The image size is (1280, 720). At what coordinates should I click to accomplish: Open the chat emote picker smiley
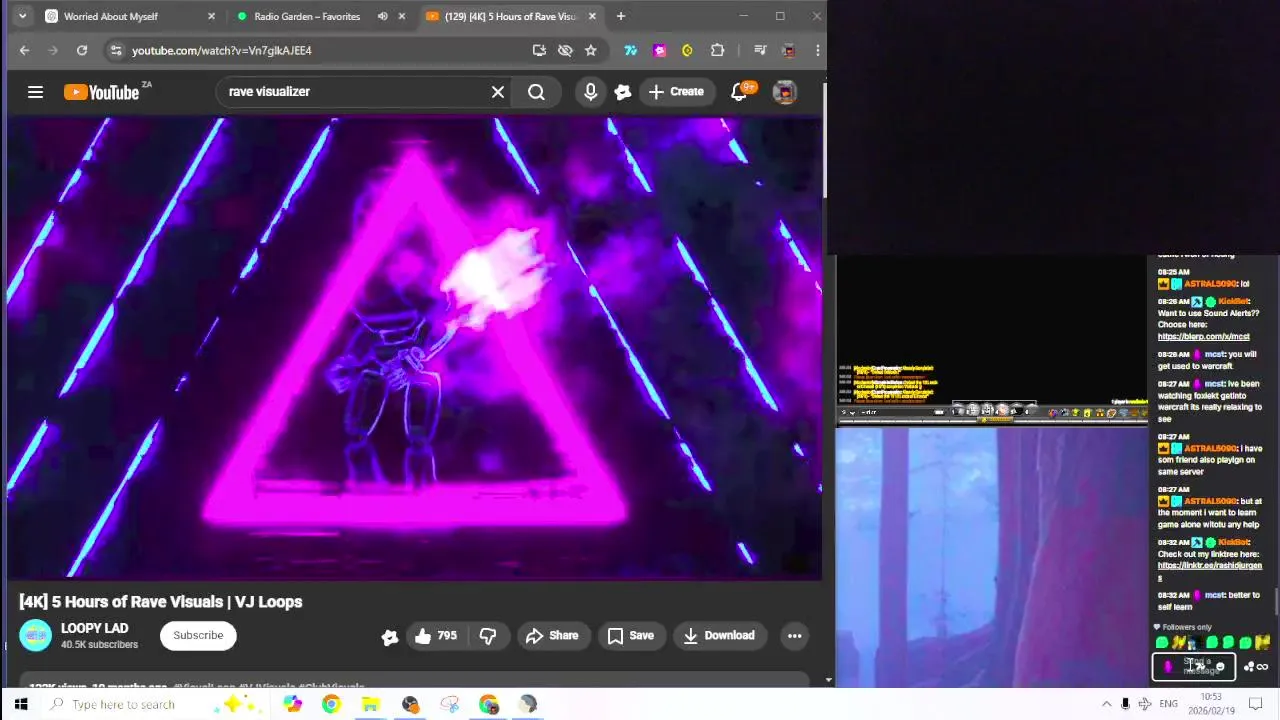[x=1219, y=667]
